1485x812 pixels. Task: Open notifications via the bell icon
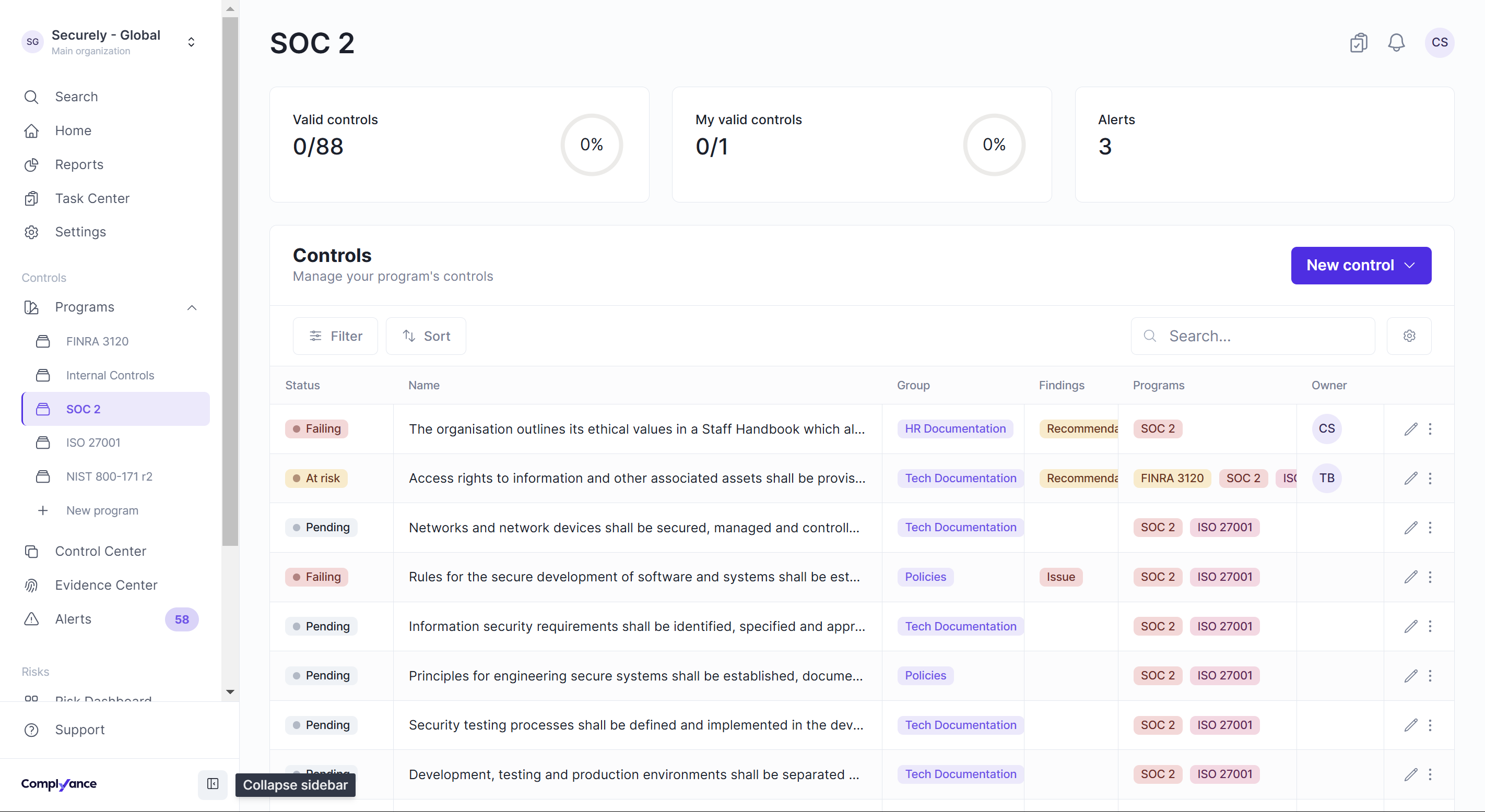pos(1396,42)
